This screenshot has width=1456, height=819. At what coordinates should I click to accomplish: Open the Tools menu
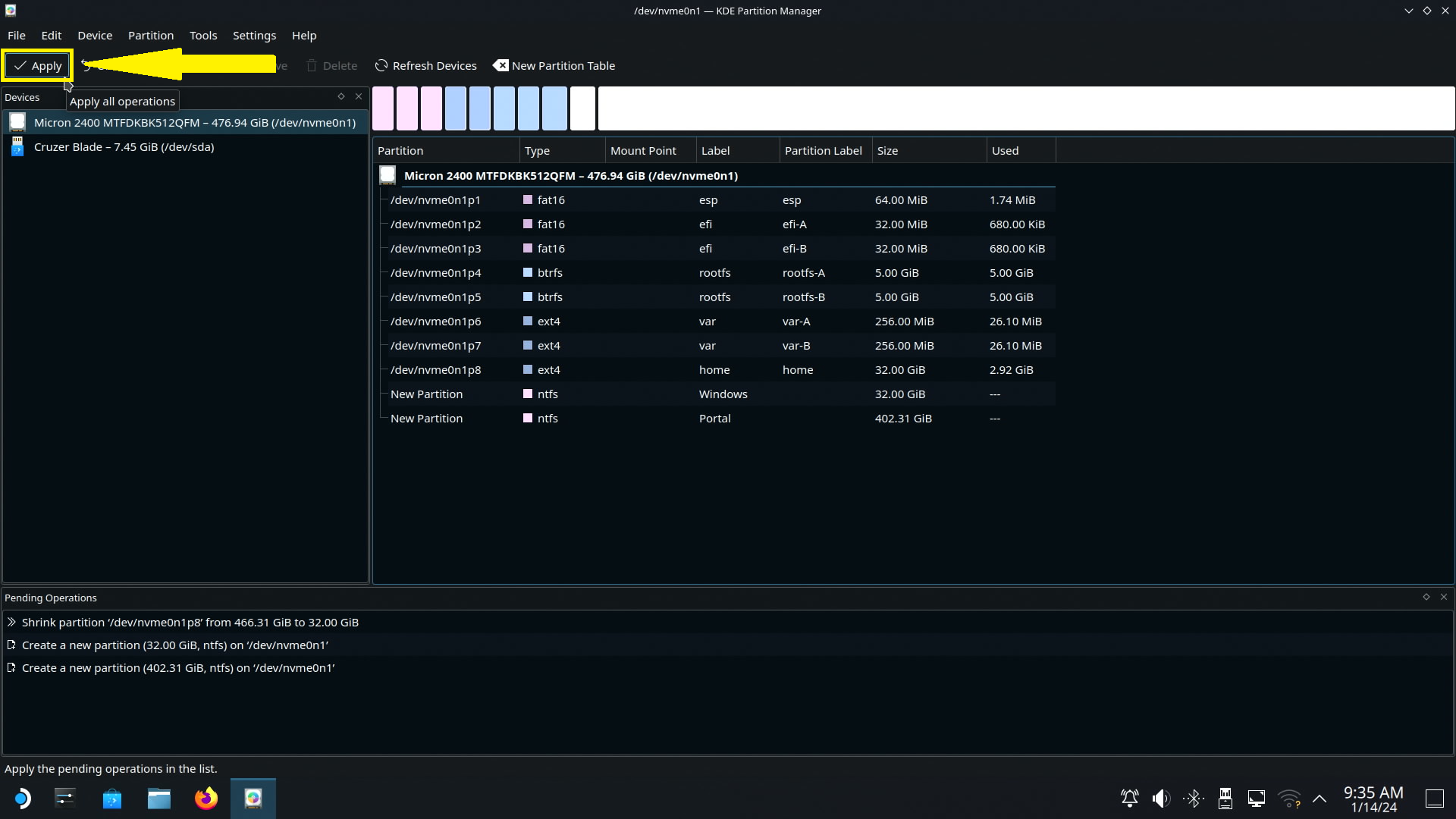tap(202, 36)
